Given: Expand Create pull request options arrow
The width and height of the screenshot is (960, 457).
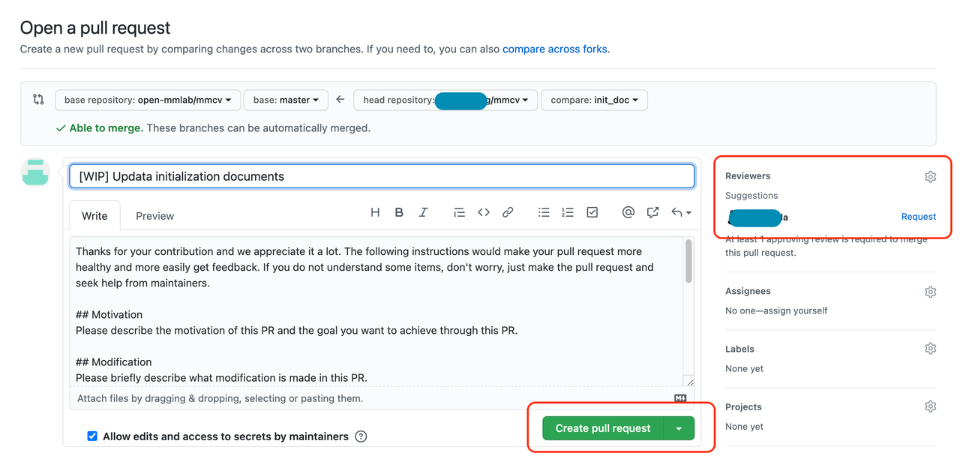Looking at the screenshot, I should [x=680, y=428].
